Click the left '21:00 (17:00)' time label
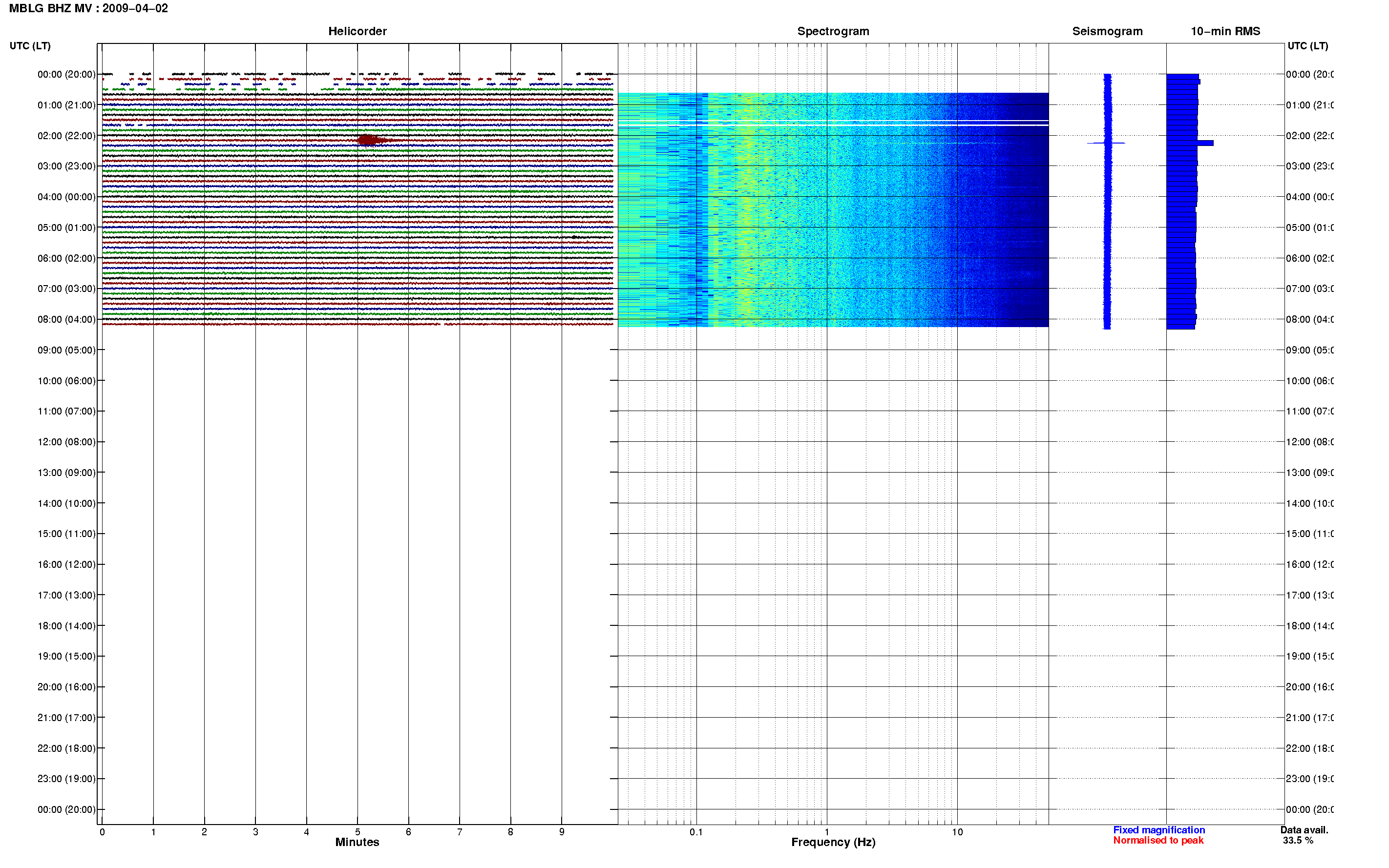Viewport: 1389px width, 868px height. (x=66, y=718)
